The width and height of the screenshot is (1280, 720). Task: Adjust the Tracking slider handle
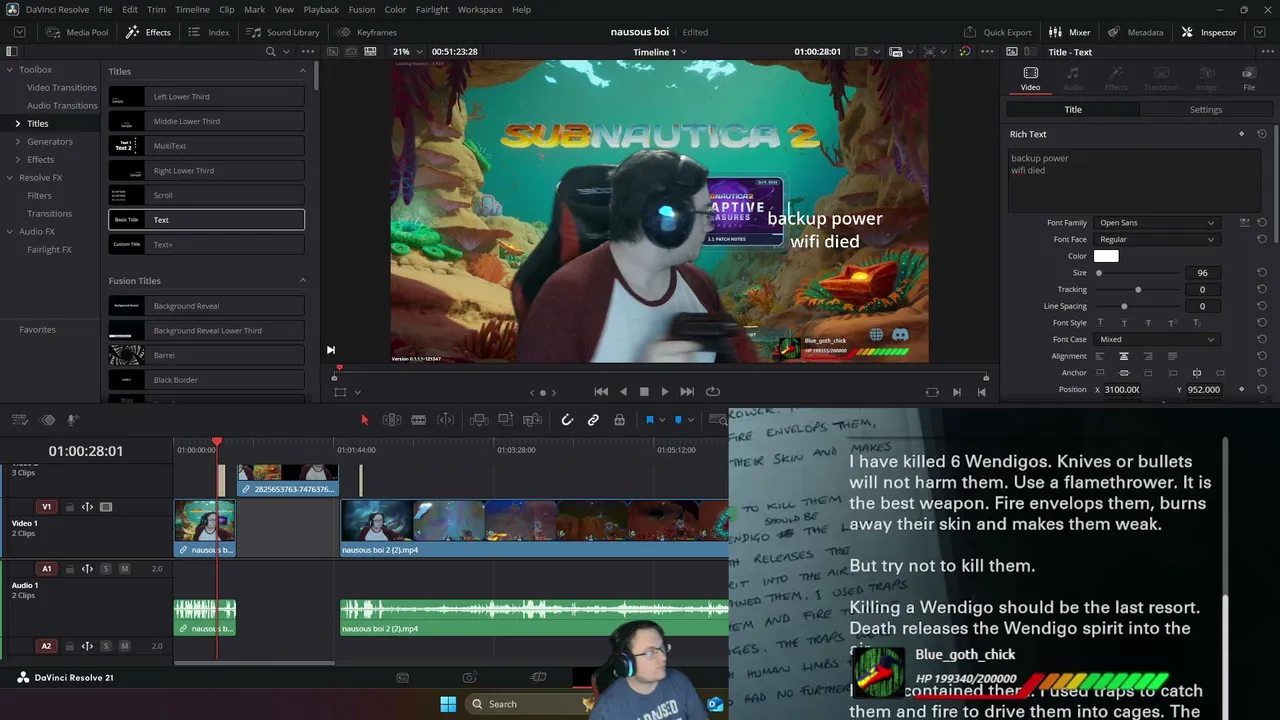pos(1138,290)
